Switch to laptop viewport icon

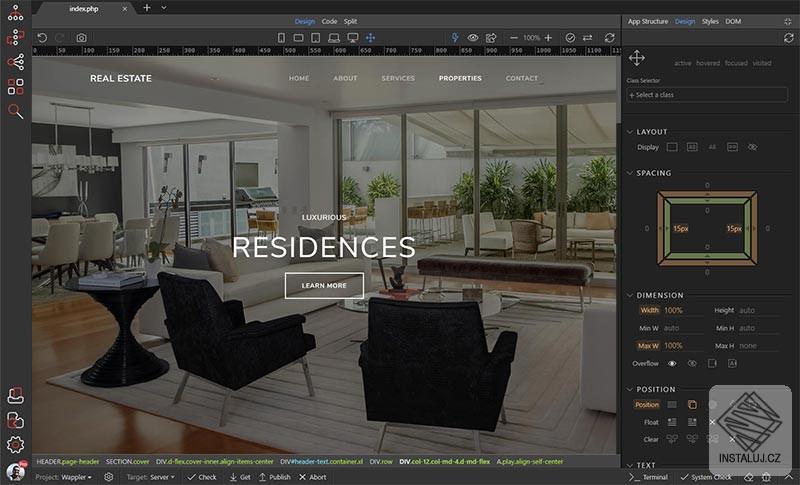[x=334, y=38]
